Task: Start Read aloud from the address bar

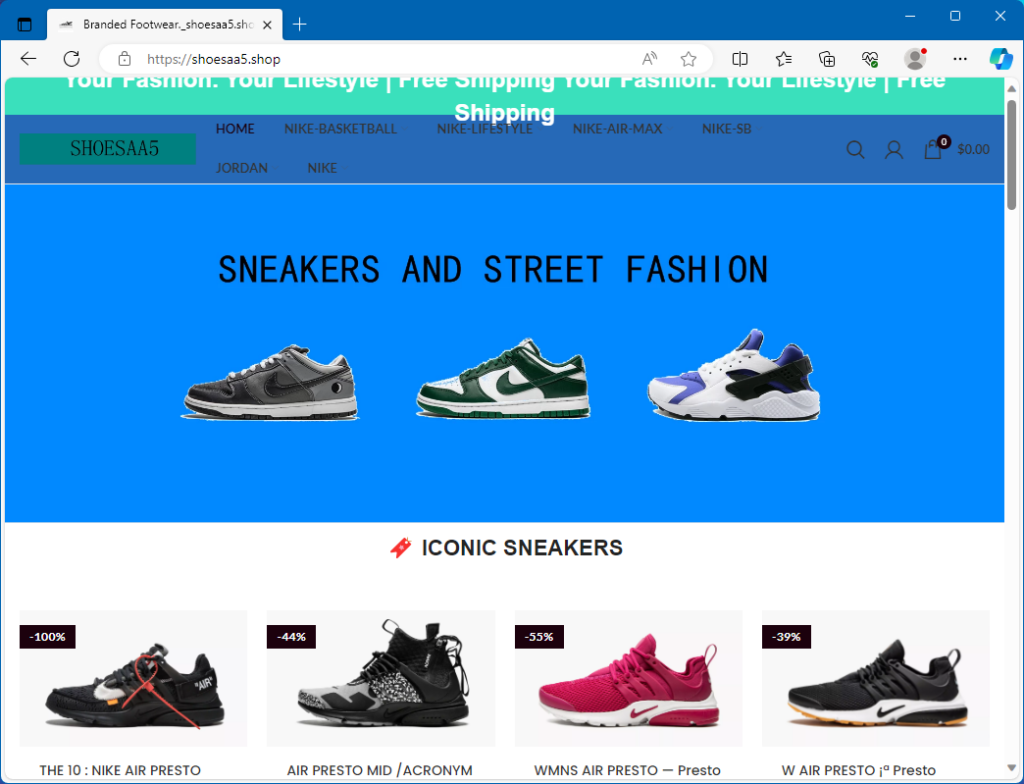Action: [649, 59]
